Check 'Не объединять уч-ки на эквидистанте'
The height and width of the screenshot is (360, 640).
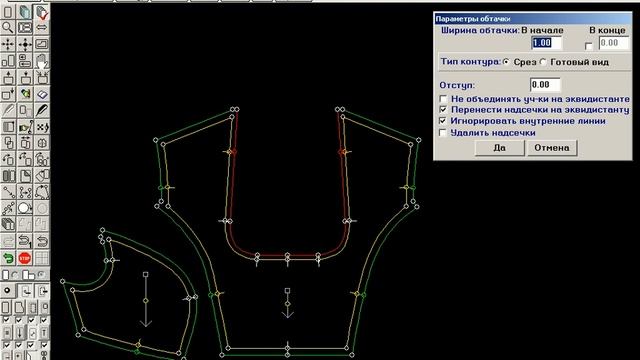point(443,99)
